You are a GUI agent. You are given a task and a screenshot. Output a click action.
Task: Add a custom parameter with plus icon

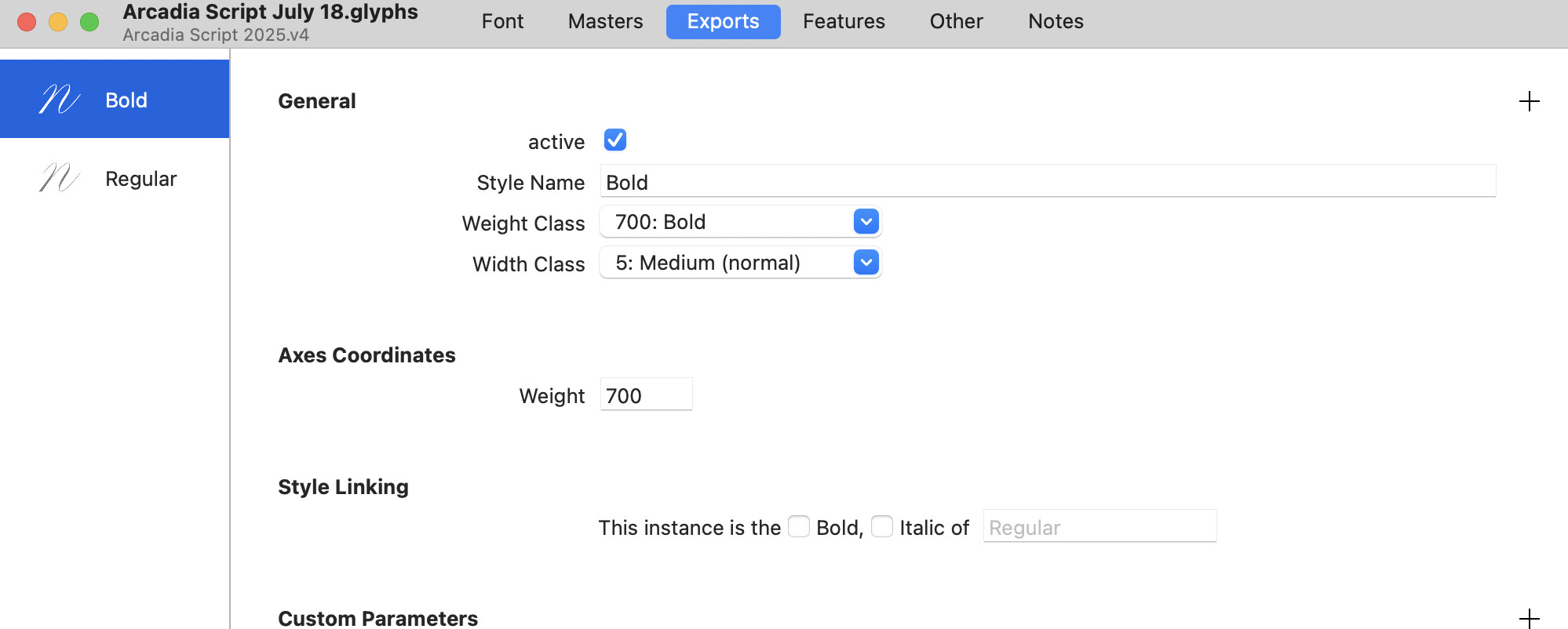[x=1529, y=618]
